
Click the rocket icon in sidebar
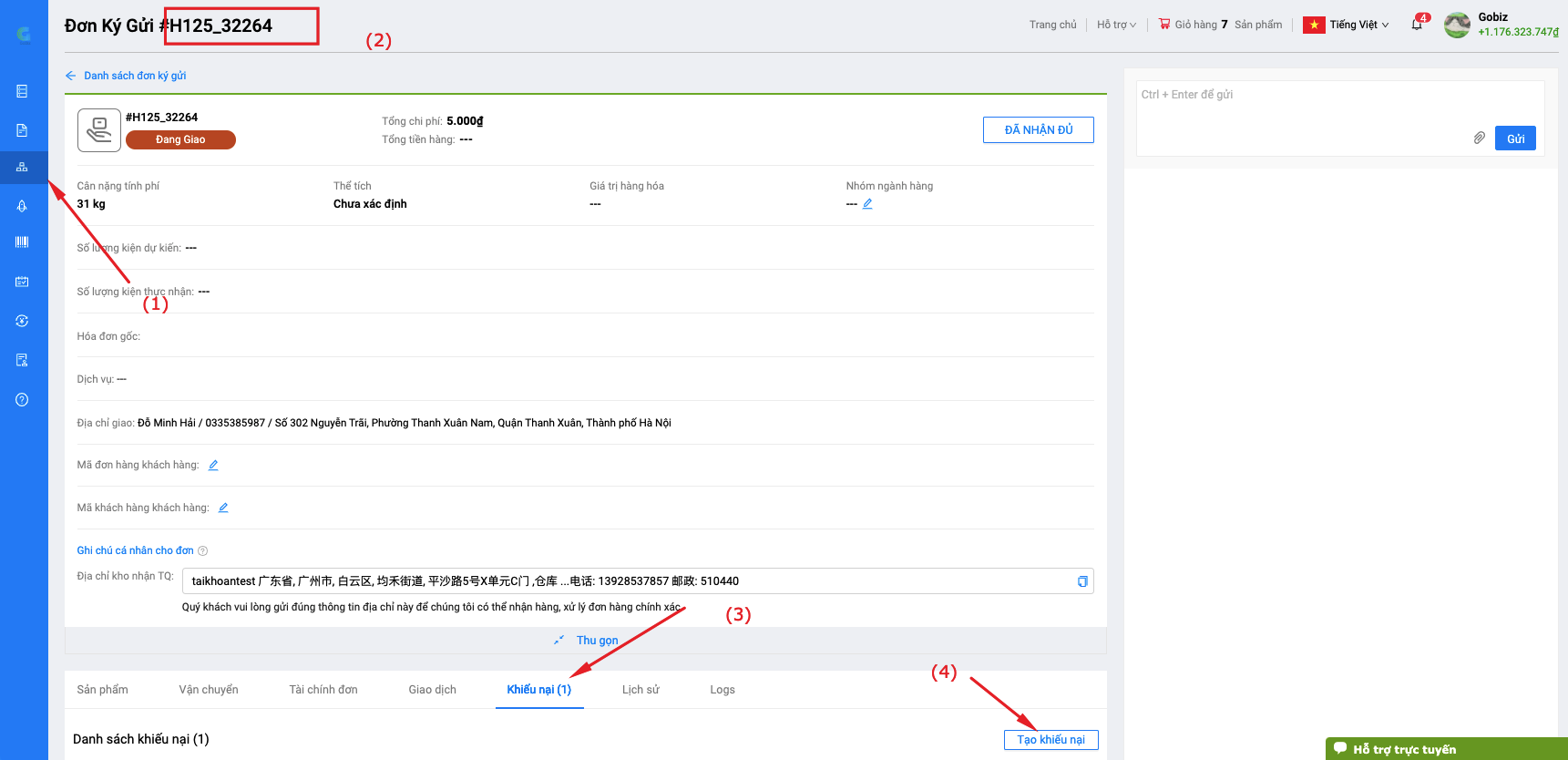(x=22, y=206)
